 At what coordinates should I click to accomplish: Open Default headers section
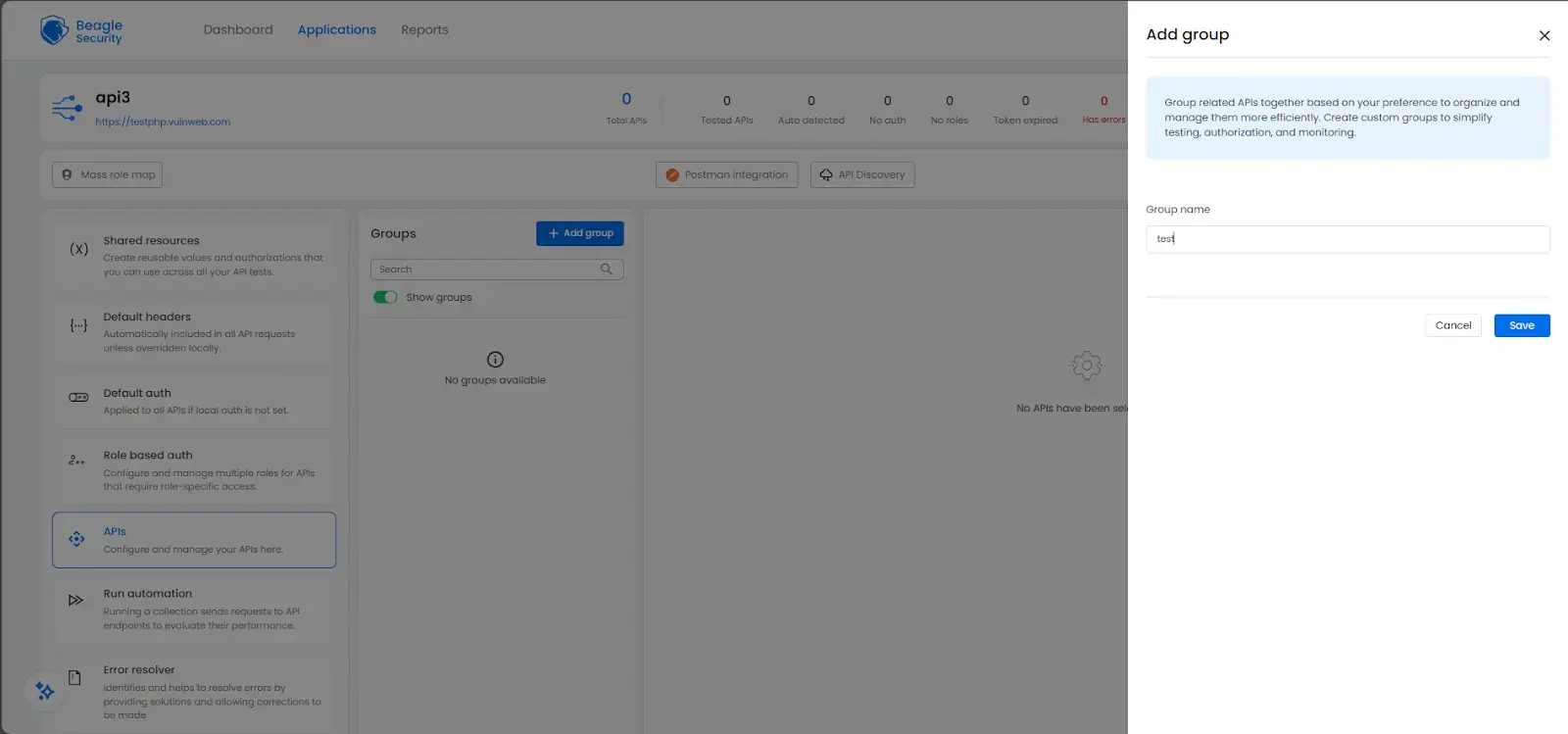(194, 331)
